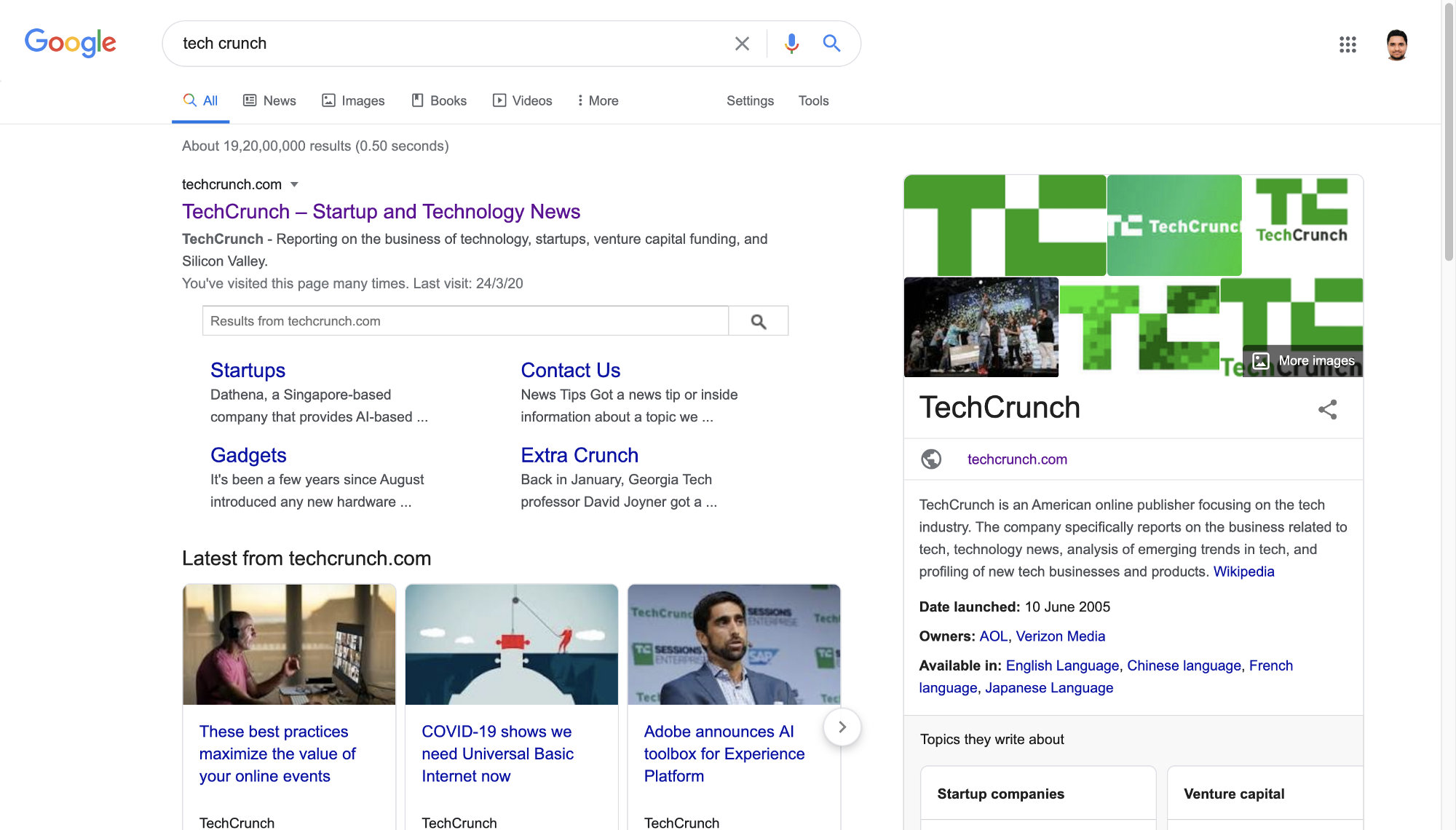Open the Adobe AI toolbox article thumbnail
1456x830 pixels.
coord(734,644)
